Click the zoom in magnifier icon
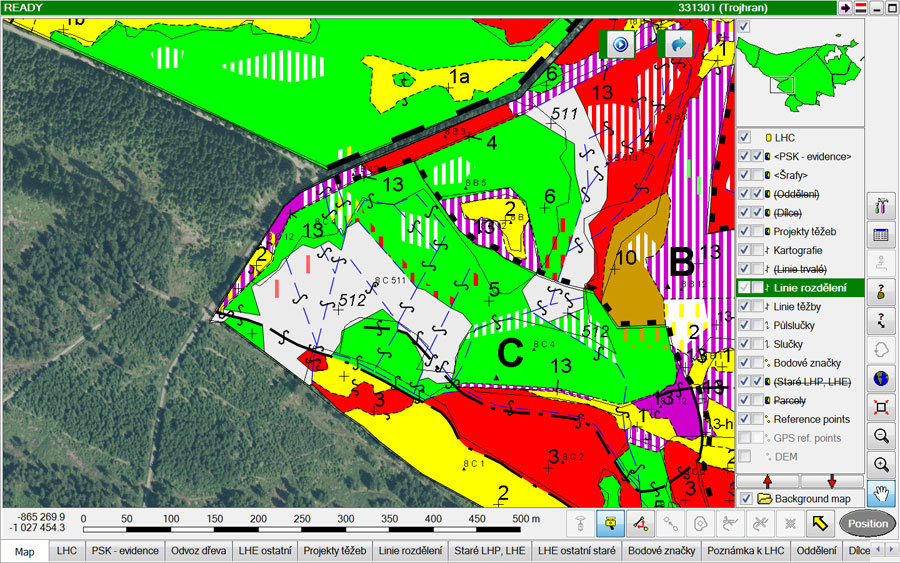This screenshot has width=900, height=563. 881,464
